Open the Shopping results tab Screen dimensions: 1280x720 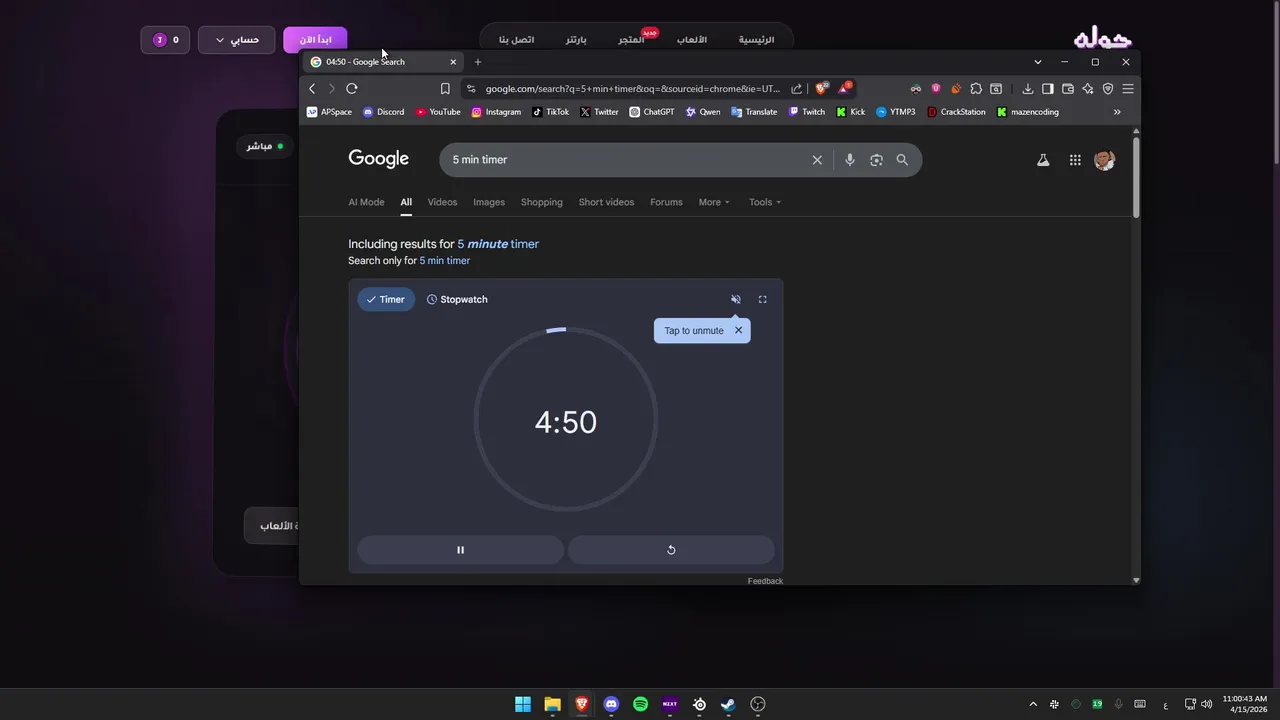click(542, 202)
